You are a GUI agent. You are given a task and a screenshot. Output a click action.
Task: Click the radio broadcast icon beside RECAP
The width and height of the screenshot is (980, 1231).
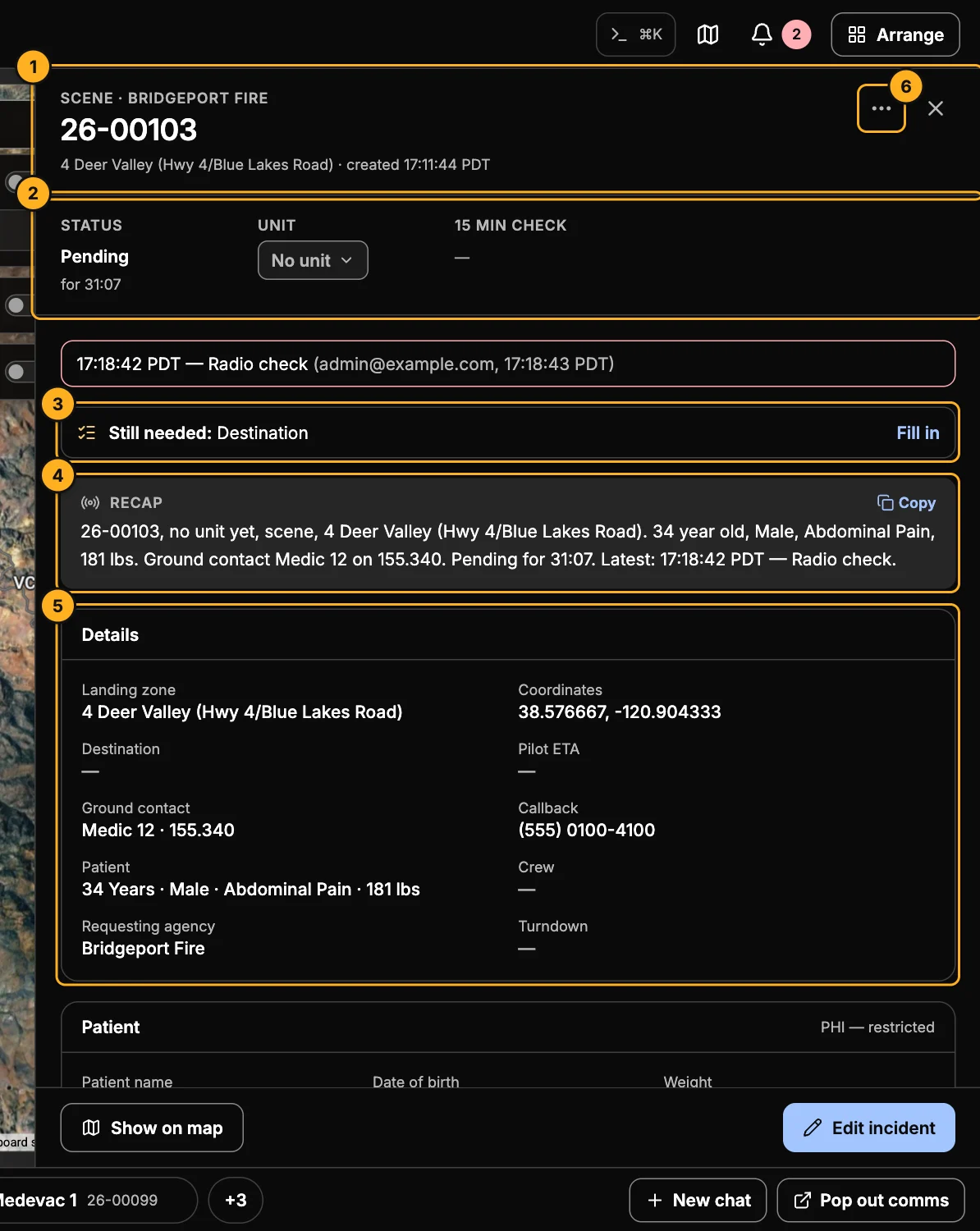tap(90, 502)
